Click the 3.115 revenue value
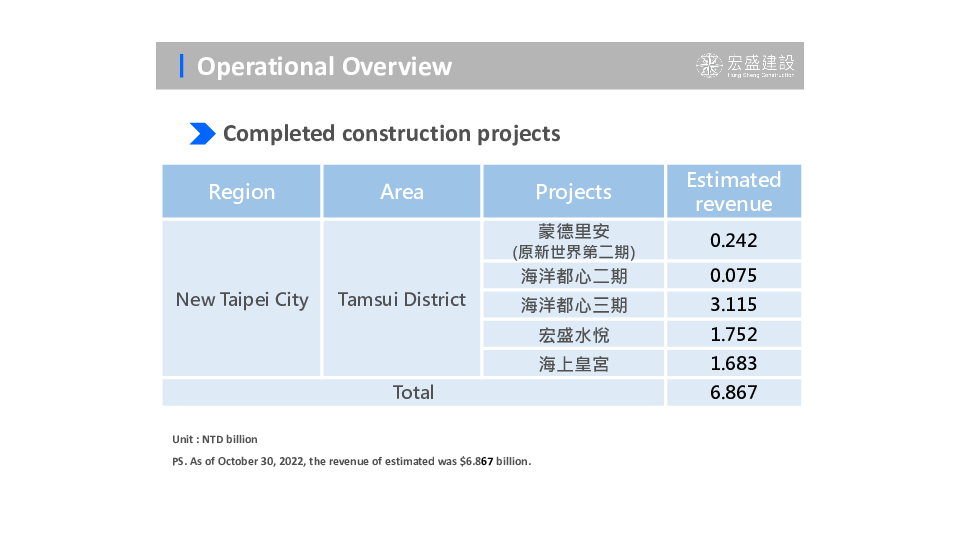Screen dimensions: 960x540 click(x=733, y=305)
